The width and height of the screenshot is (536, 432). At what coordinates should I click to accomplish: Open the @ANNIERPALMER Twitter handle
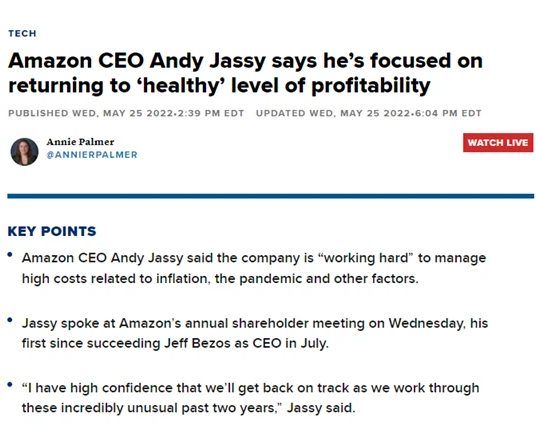pyautogui.click(x=92, y=155)
